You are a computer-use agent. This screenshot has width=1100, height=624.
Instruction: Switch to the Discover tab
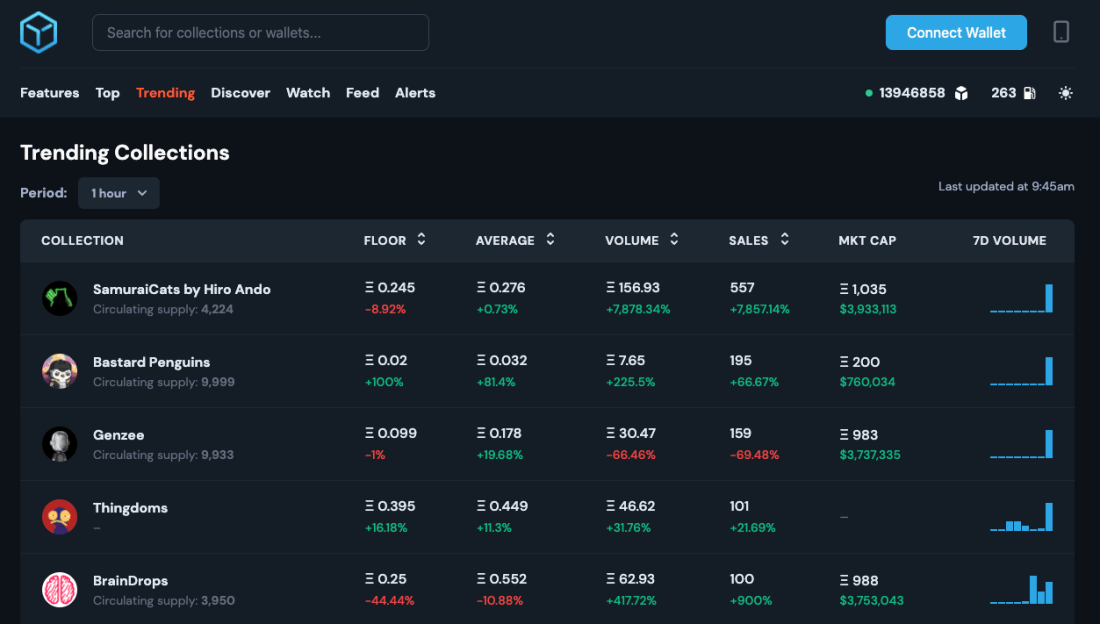click(x=240, y=93)
